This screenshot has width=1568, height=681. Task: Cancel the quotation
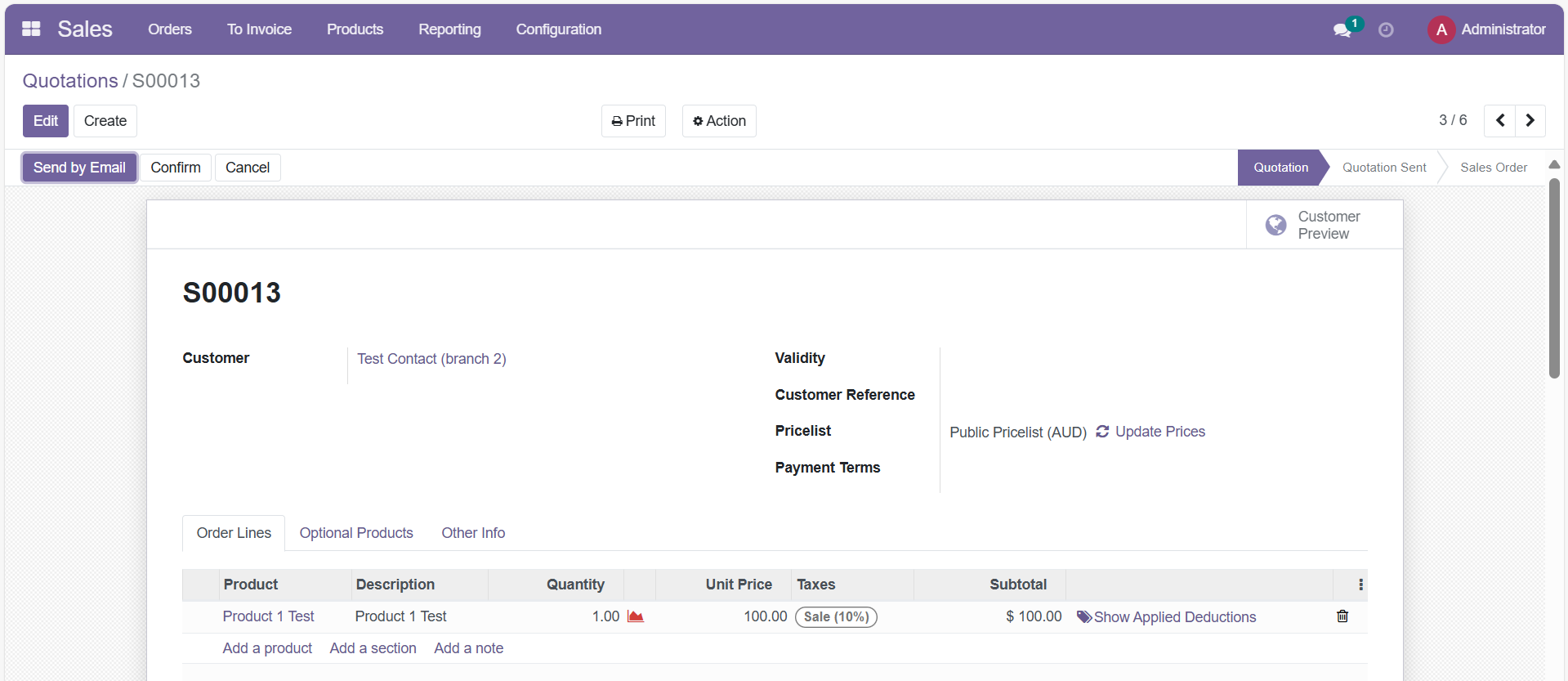[248, 168]
